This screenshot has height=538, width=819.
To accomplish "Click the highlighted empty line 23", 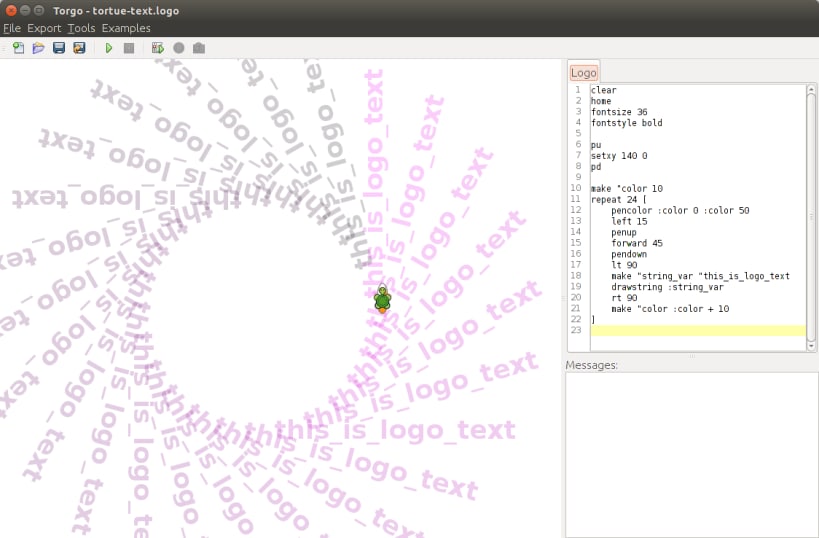I will click(698, 330).
